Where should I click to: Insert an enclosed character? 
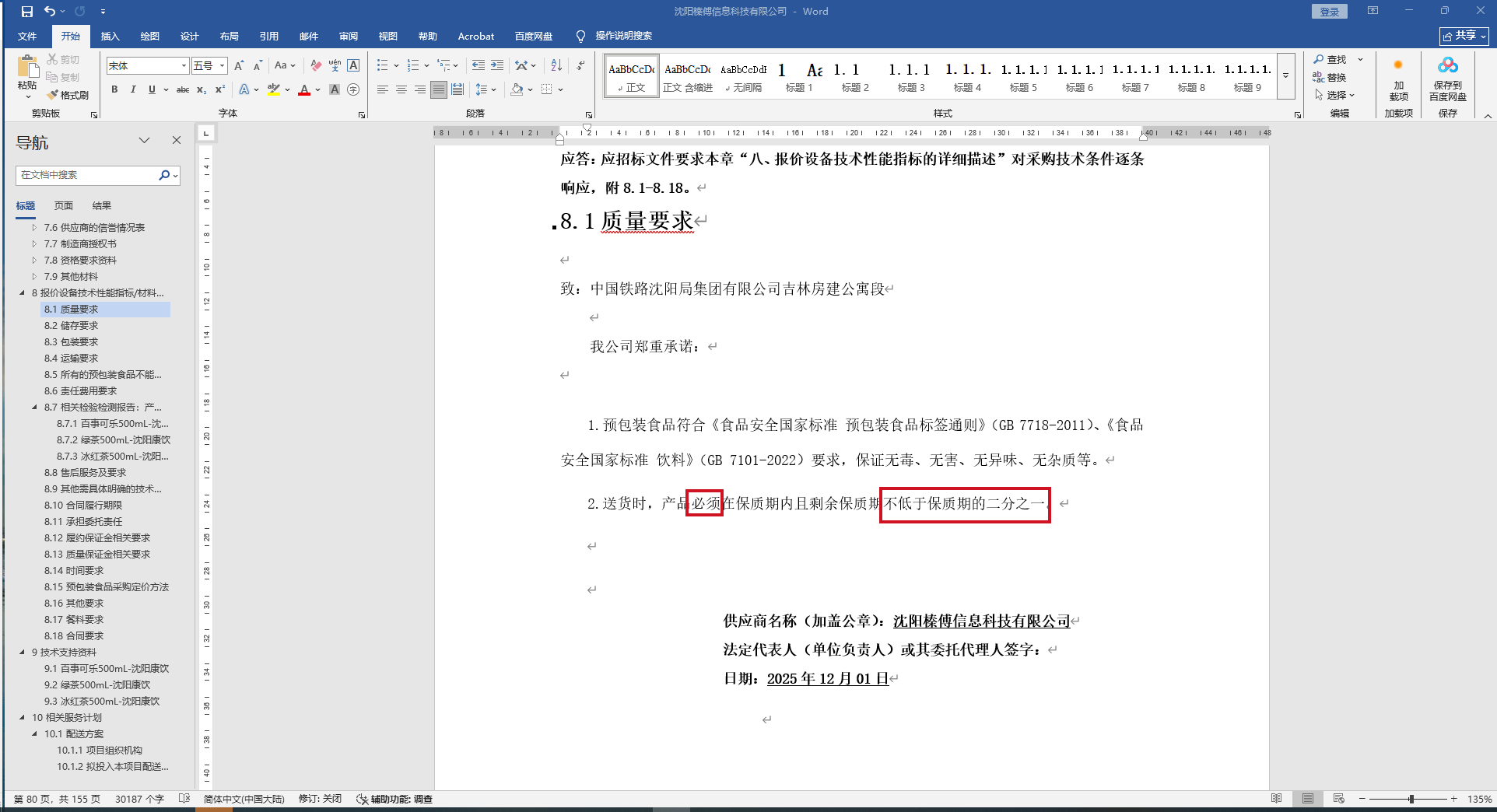click(x=353, y=89)
